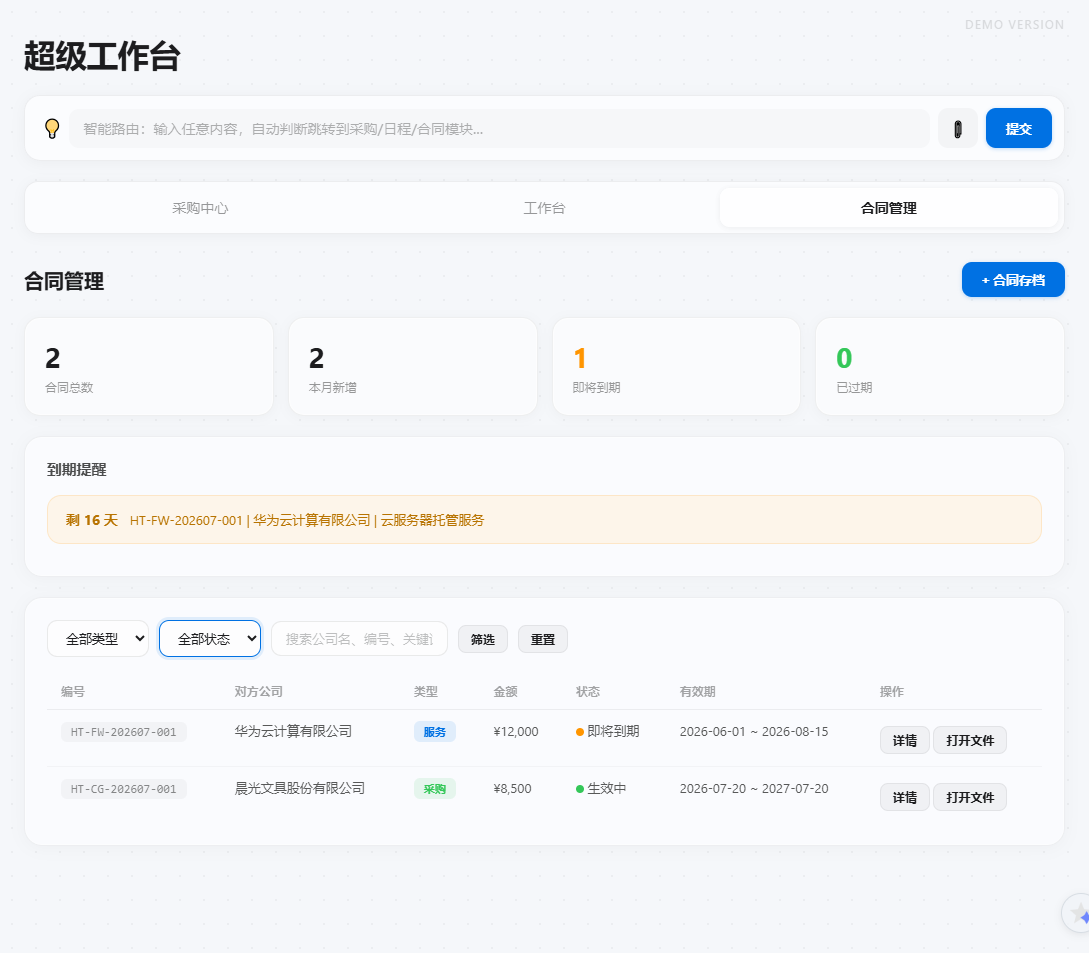Reset filters with the 重置 button
The image size is (1089, 953).
[x=543, y=639]
